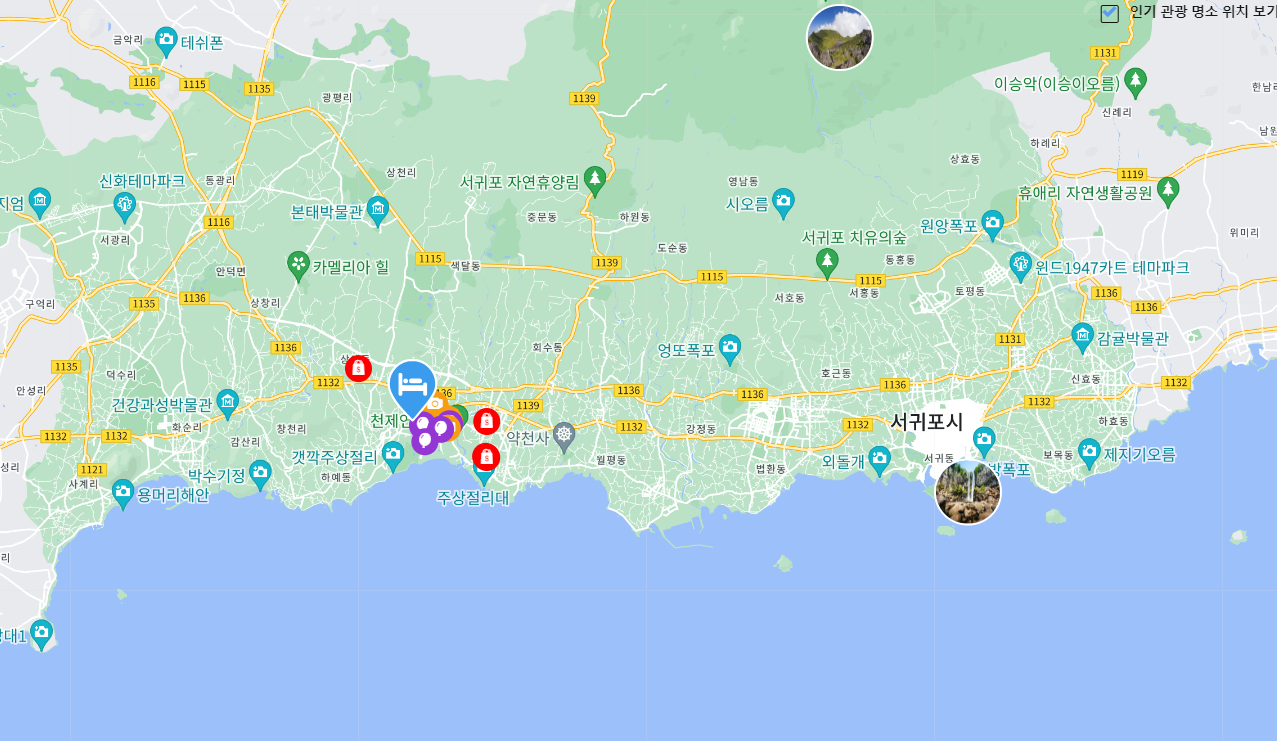Toggle the 인기 관광 명소 위치 보기 checkbox
1277x741 pixels.
click(1109, 13)
